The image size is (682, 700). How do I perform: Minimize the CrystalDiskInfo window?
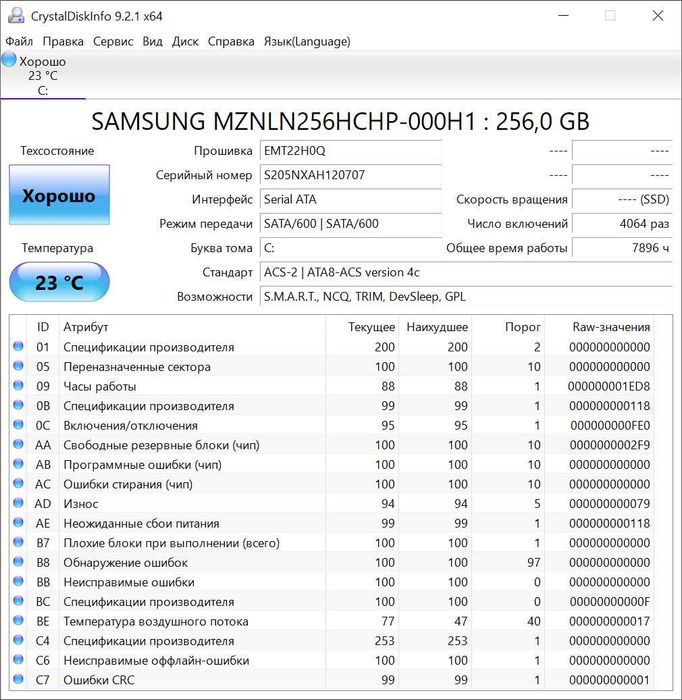564,16
